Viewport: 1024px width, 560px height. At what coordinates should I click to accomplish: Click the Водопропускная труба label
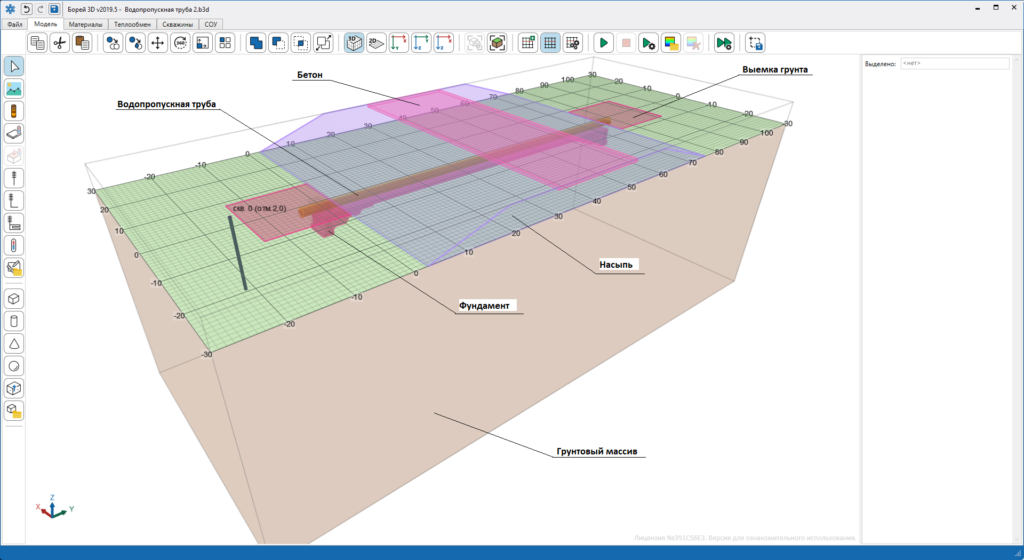tap(167, 104)
